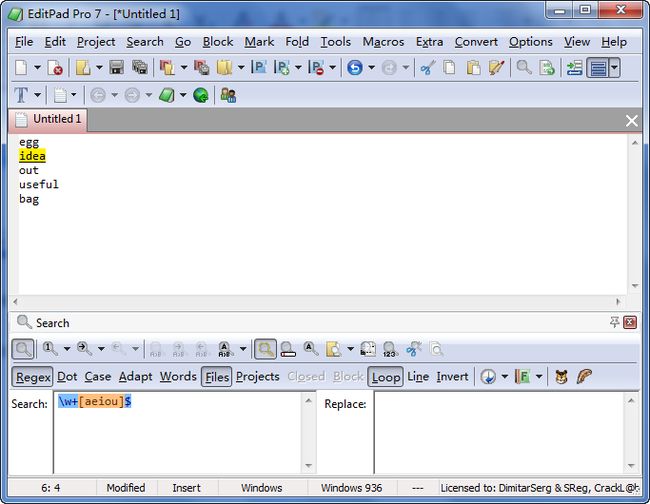Expand the Find First dropdown arrow
The height and width of the screenshot is (504, 650).
pyautogui.click(x=67, y=349)
